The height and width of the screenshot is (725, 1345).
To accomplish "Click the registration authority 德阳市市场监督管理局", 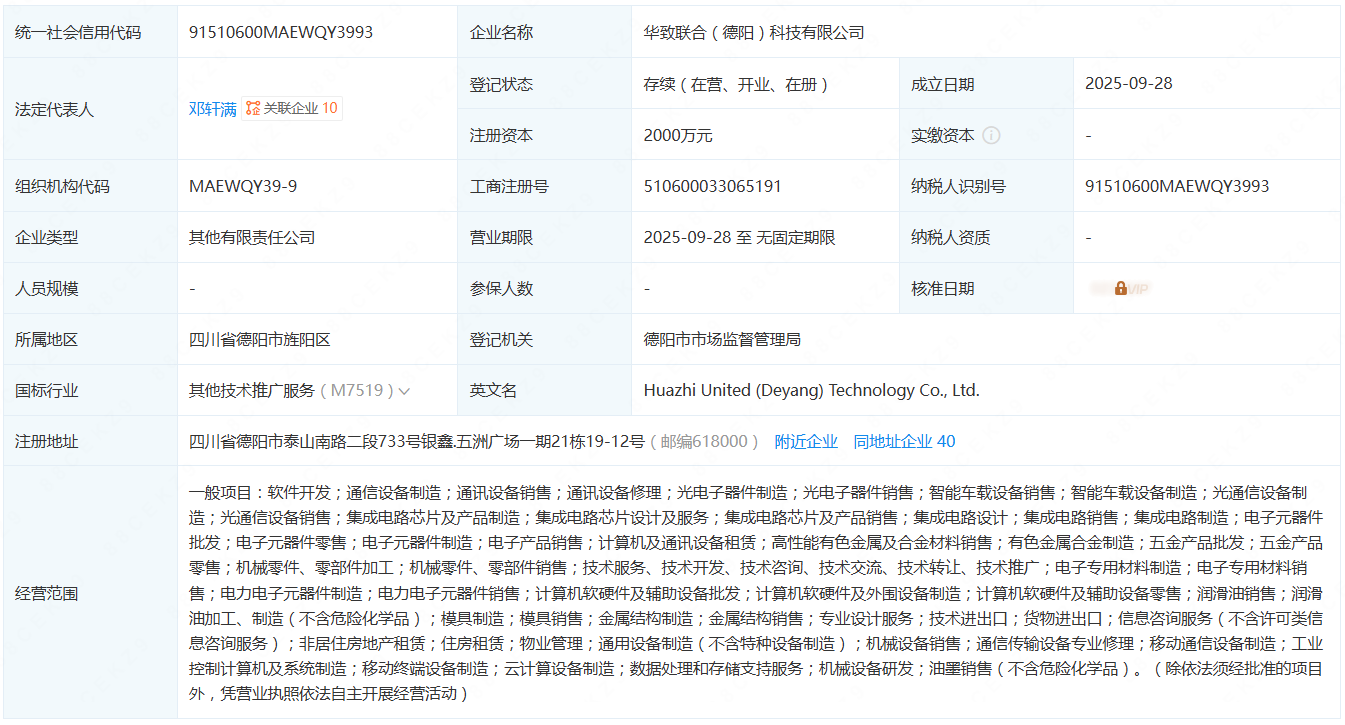I will (722, 339).
